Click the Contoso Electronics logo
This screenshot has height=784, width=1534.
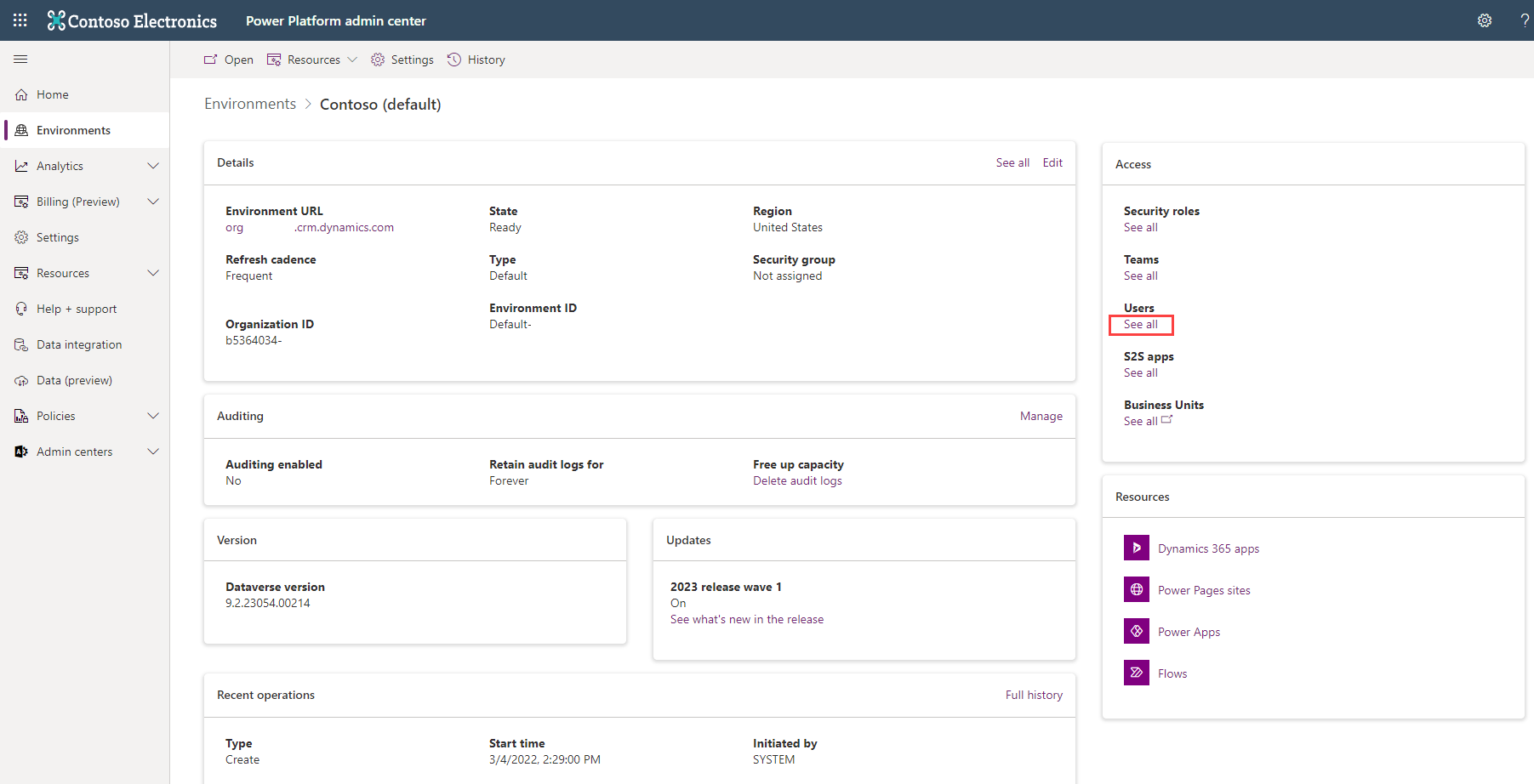[132, 20]
